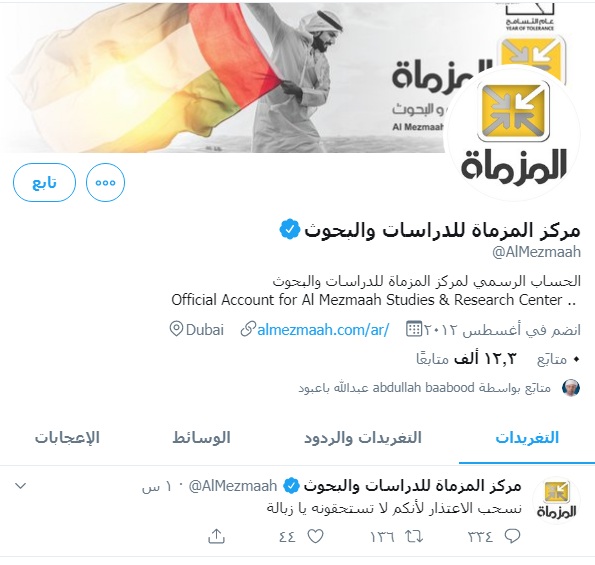Click the calendar icon by the join date
The image size is (595, 565).
[x=414, y=329]
